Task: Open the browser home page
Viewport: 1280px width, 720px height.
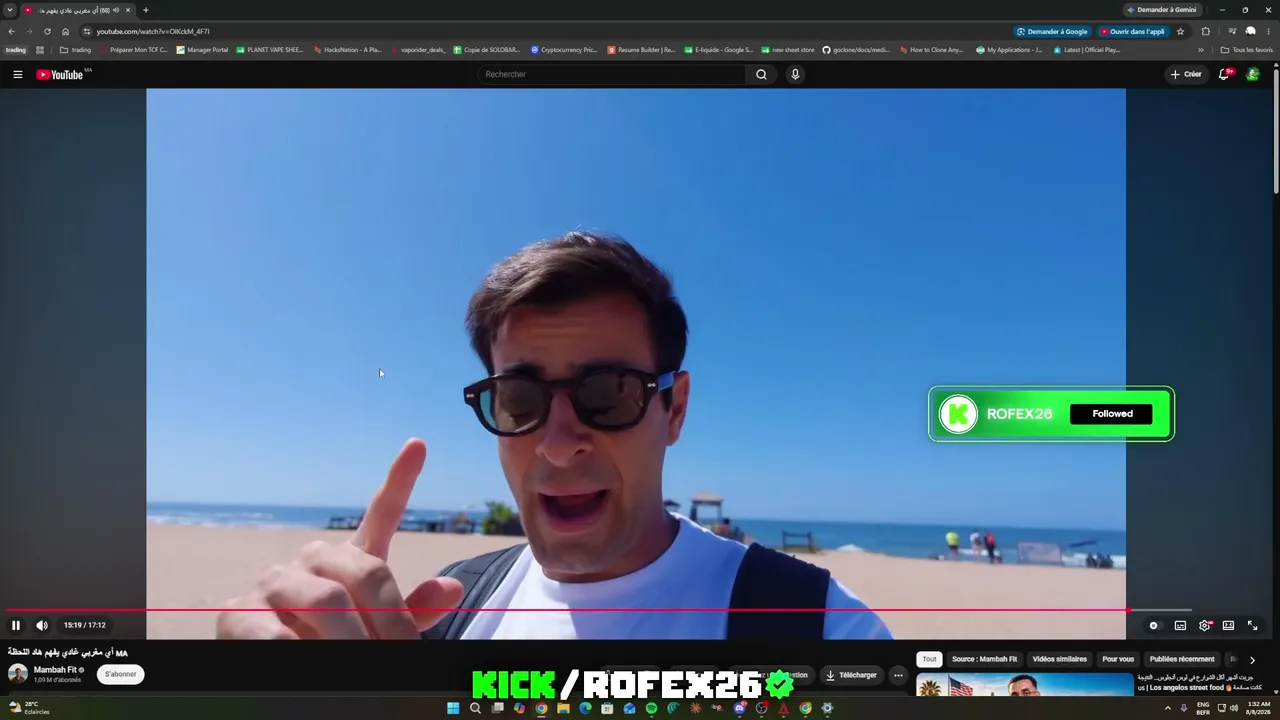Action: click(x=66, y=31)
